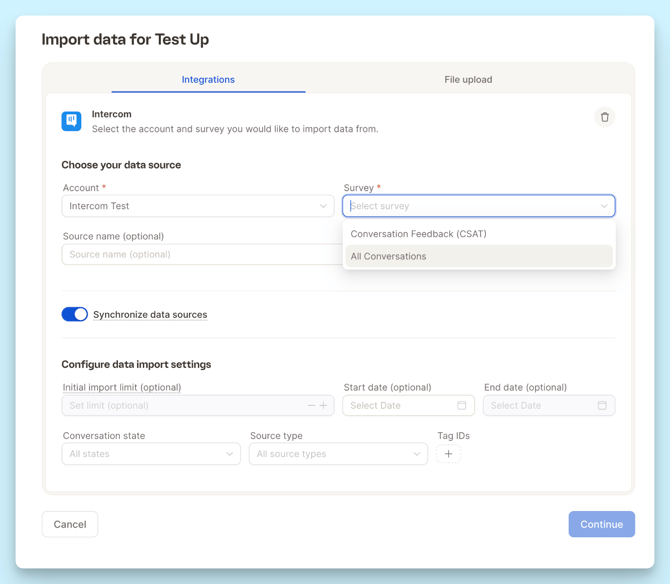
Task: Toggle Synchronize data sources switch
Action: 75,314
